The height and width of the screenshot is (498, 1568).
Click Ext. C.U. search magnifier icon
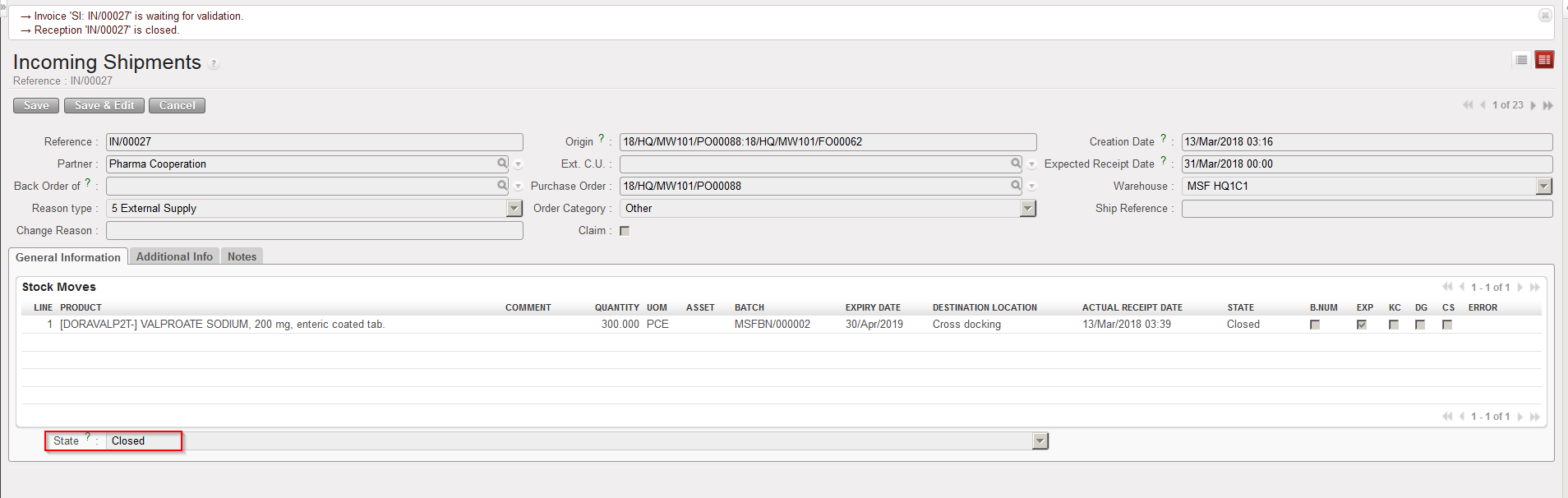pyautogui.click(x=1016, y=164)
